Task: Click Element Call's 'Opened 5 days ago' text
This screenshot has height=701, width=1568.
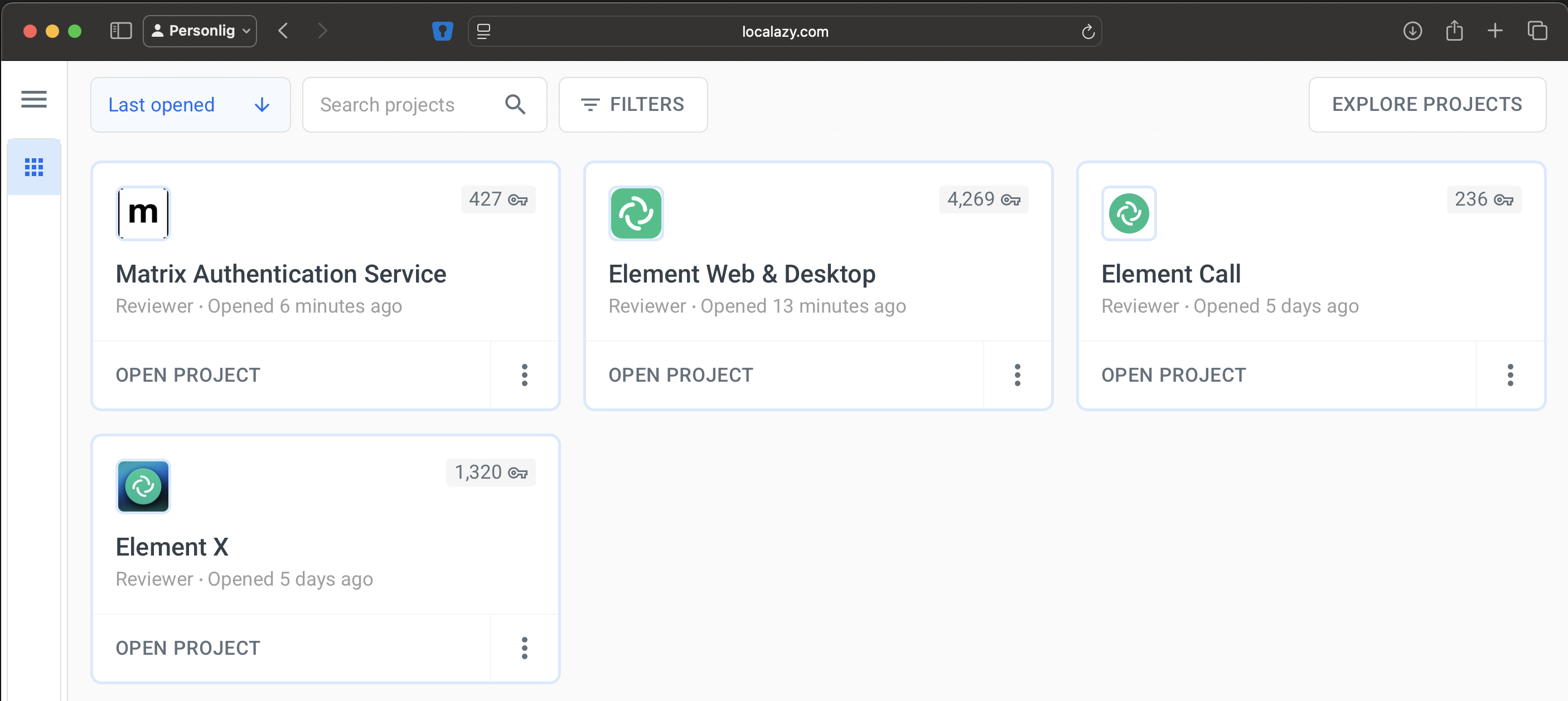Action: click(1276, 306)
